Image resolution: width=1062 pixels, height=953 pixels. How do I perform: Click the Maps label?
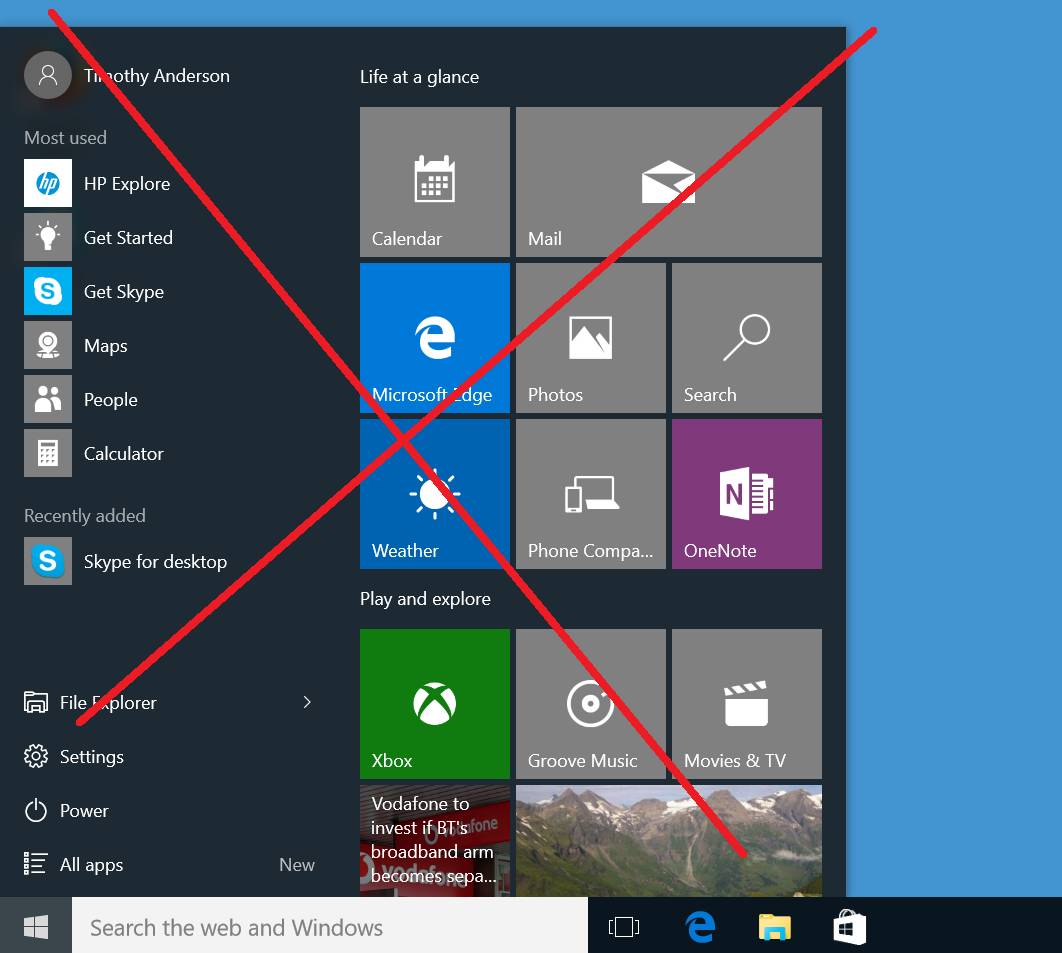click(106, 346)
